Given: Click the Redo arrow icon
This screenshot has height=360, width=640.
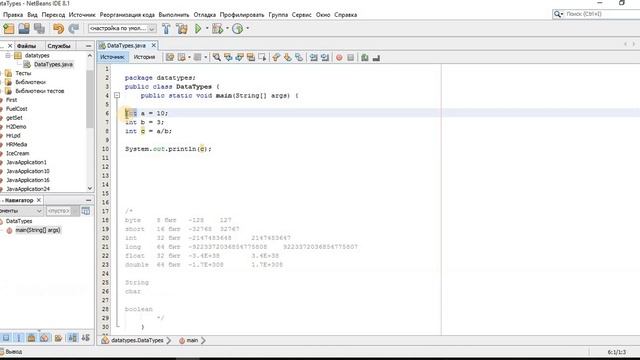Looking at the screenshot, I should pyautogui.click(x=74, y=29).
